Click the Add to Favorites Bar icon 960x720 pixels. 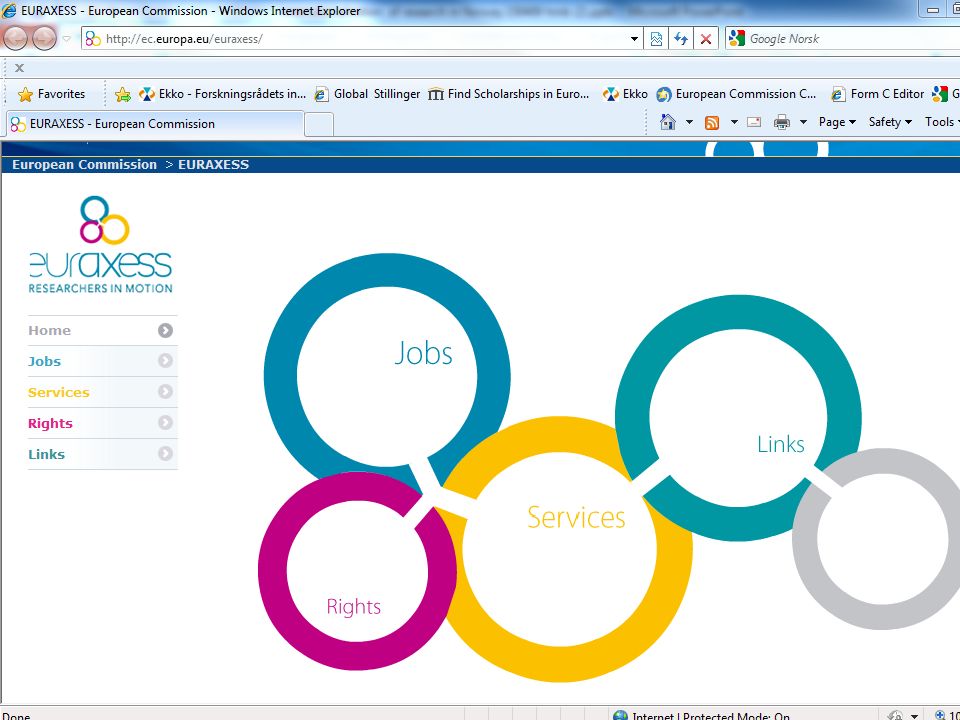(x=123, y=94)
